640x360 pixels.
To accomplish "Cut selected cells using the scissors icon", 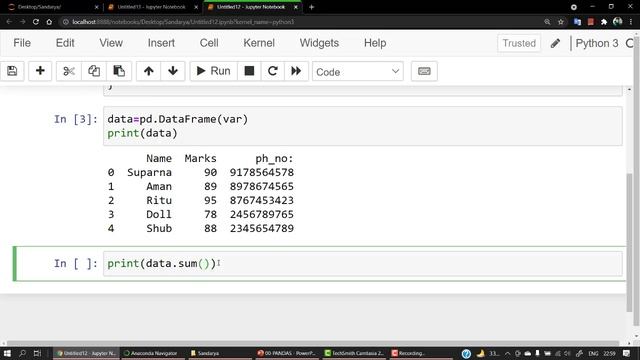I will pyautogui.click(x=69, y=71).
